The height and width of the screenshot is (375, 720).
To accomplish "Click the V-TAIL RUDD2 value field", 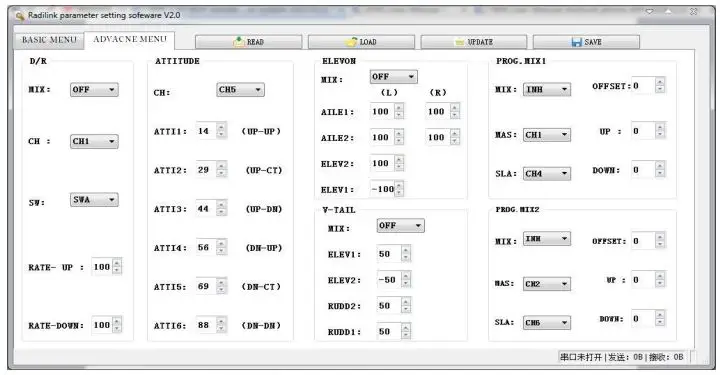I will click(388, 306).
